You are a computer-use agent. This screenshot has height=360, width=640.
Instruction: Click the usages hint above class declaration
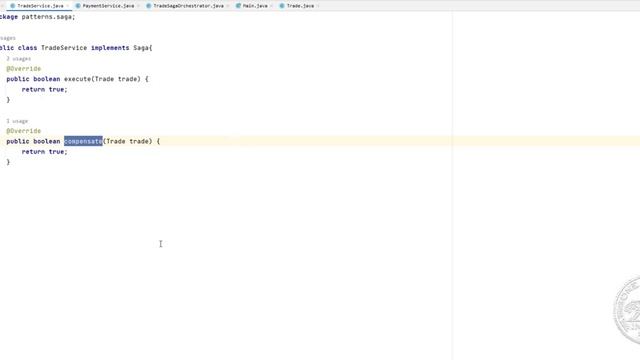pyautogui.click(x=8, y=38)
